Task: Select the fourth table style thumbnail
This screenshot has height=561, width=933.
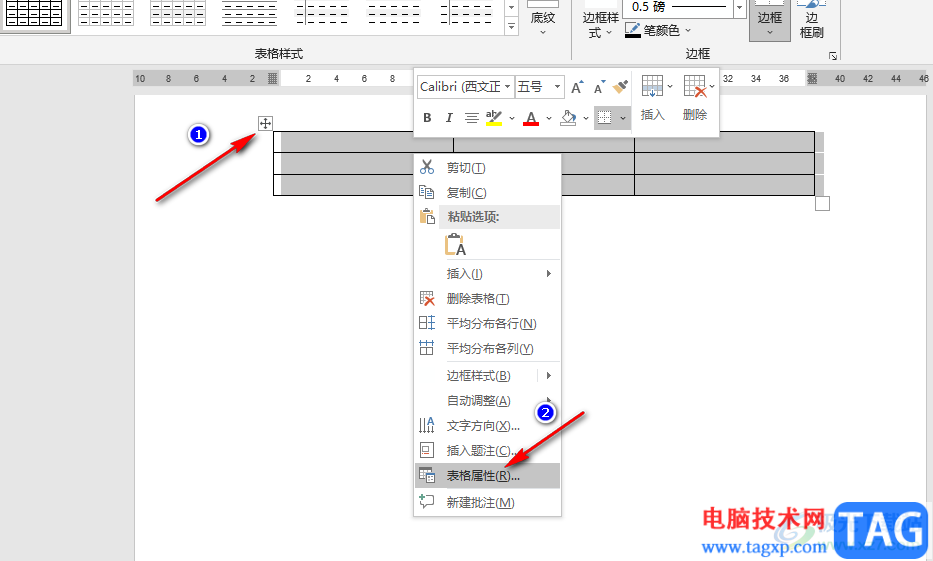Action: coord(249,13)
